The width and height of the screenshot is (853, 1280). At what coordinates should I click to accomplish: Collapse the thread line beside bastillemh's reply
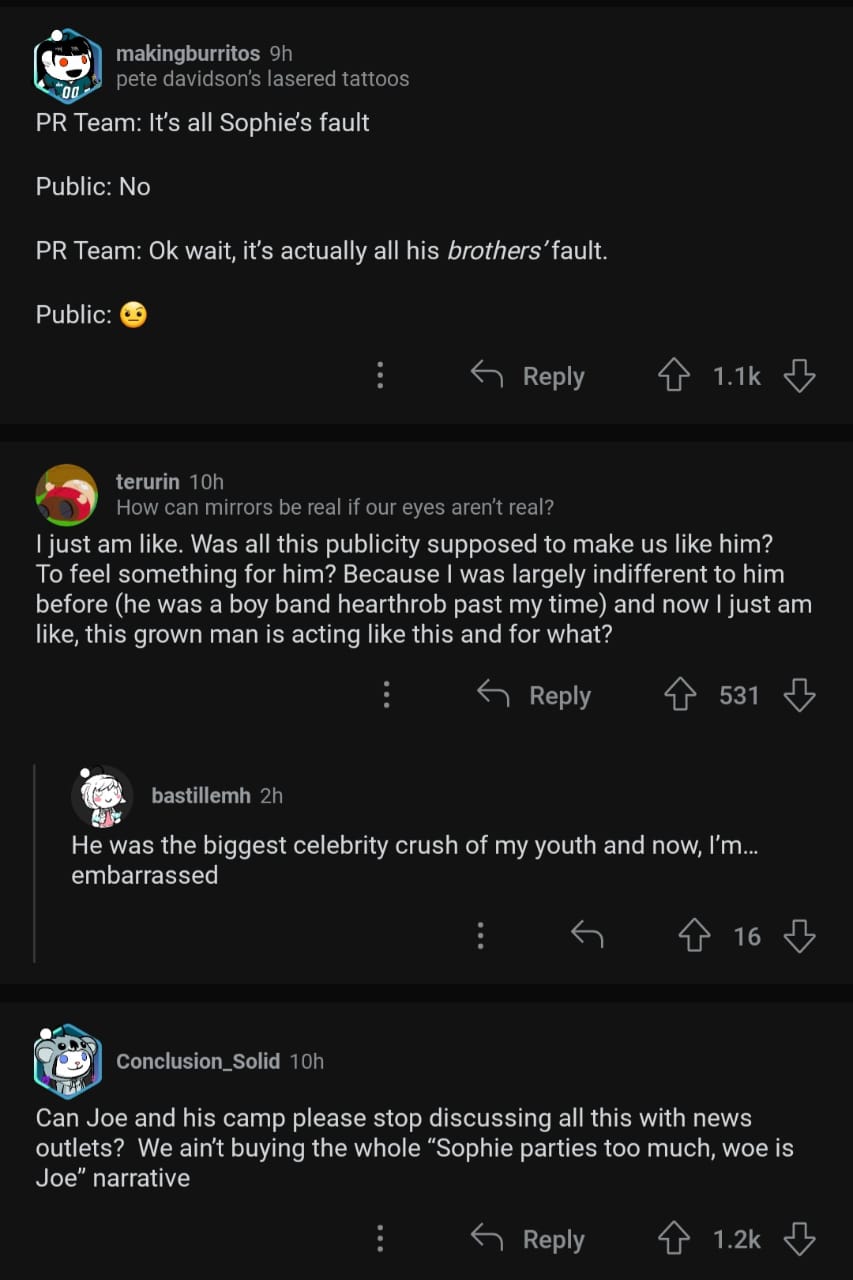click(35, 860)
